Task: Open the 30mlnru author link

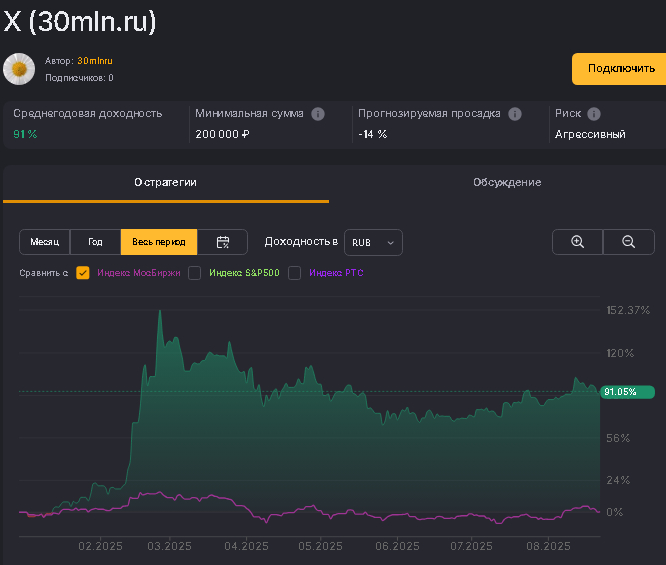Action: [95, 61]
